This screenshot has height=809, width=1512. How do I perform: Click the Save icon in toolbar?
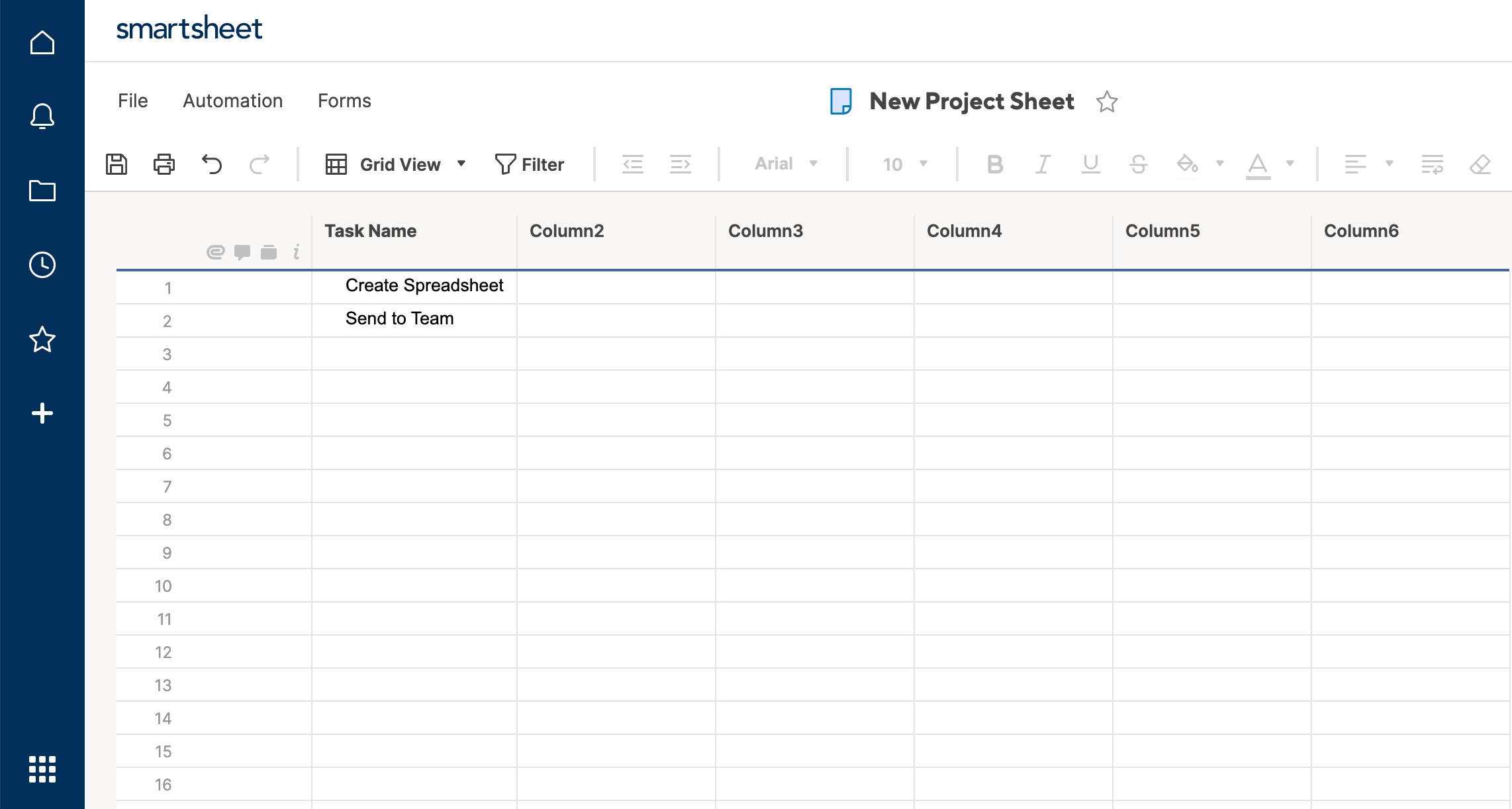coord(117,164)
